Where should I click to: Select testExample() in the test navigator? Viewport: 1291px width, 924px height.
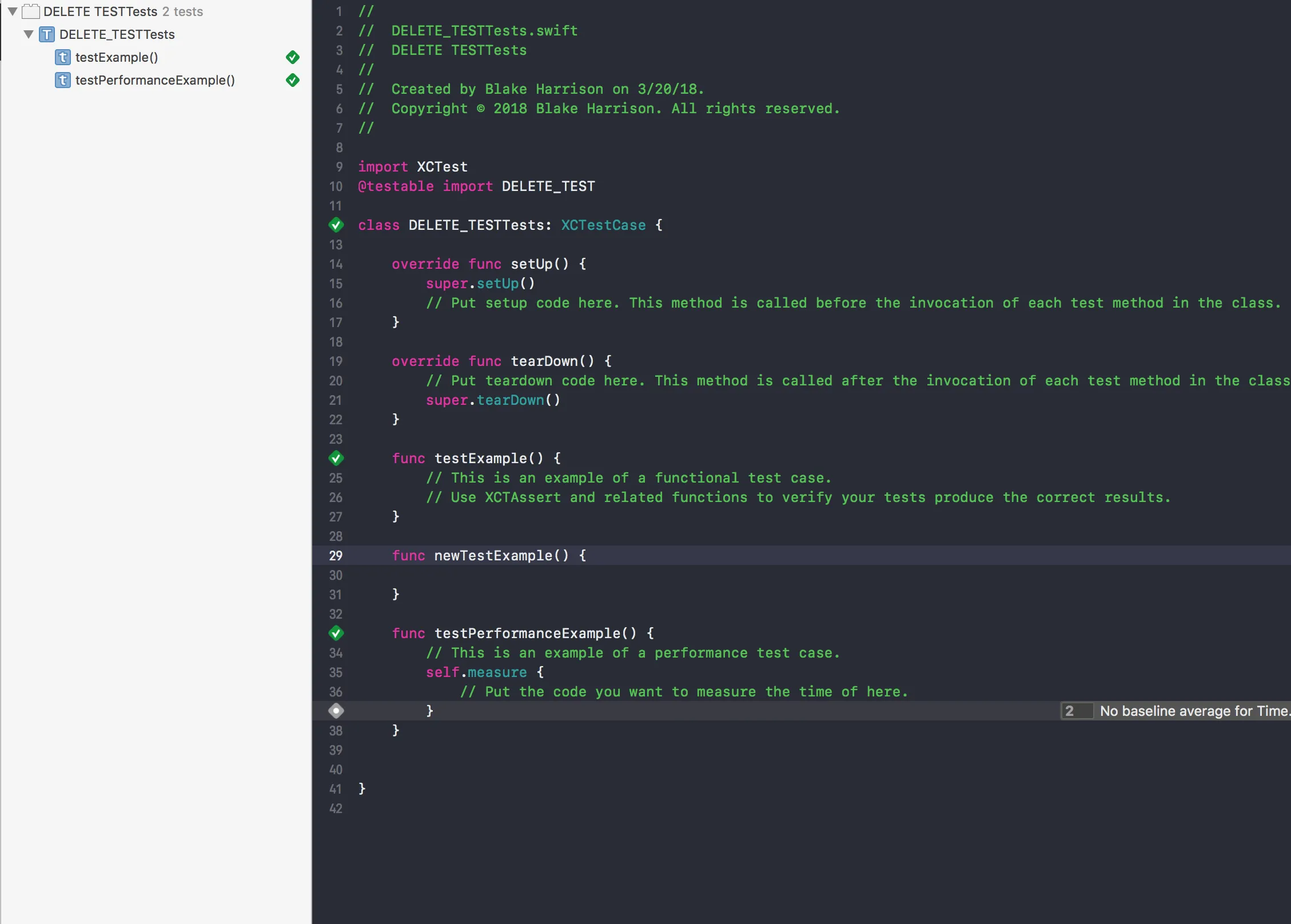(x=117, y=57)
